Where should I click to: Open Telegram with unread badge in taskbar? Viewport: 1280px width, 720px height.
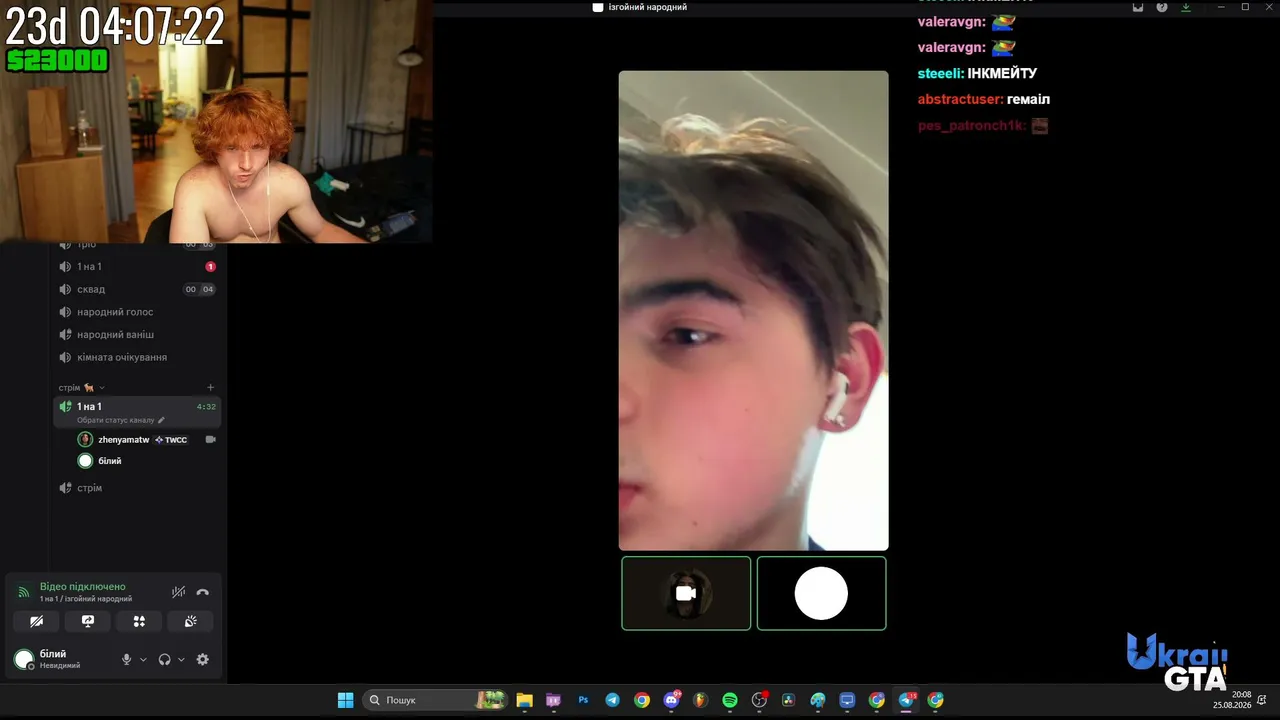(x=907, y=700)
